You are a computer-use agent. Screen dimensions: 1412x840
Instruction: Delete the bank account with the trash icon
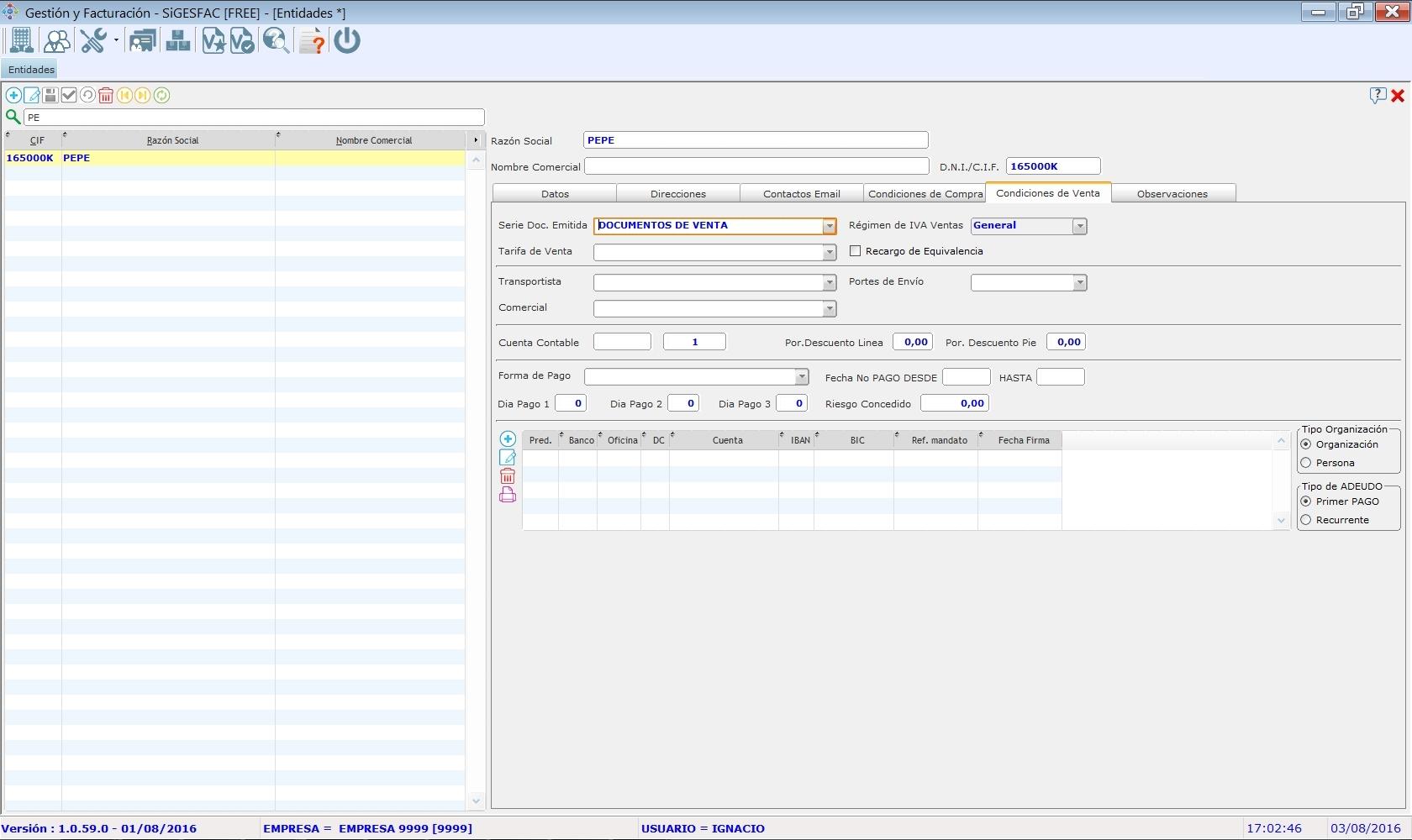click(x=508, y=476)
